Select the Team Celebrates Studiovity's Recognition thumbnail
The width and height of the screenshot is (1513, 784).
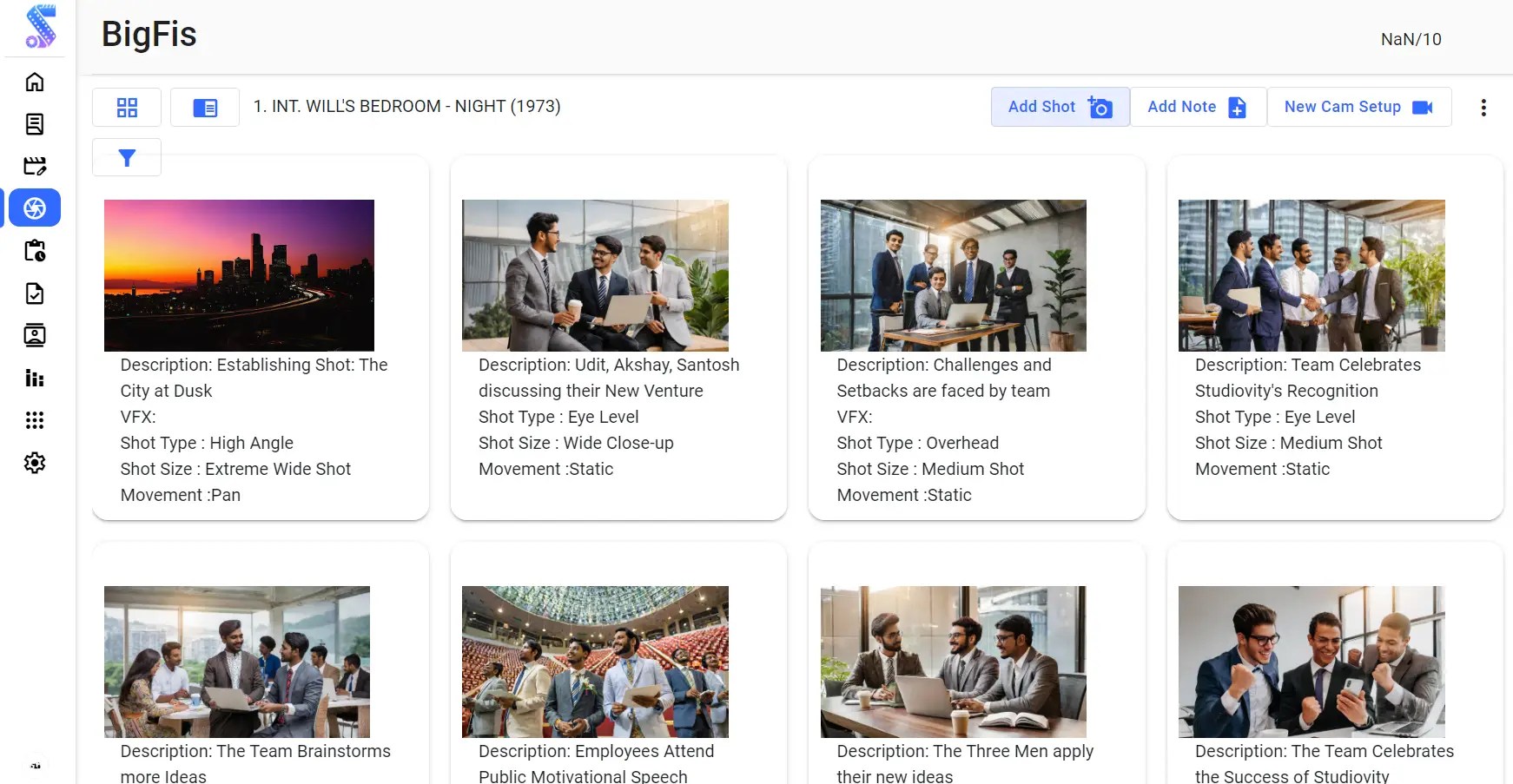(x=1311, y=275)
